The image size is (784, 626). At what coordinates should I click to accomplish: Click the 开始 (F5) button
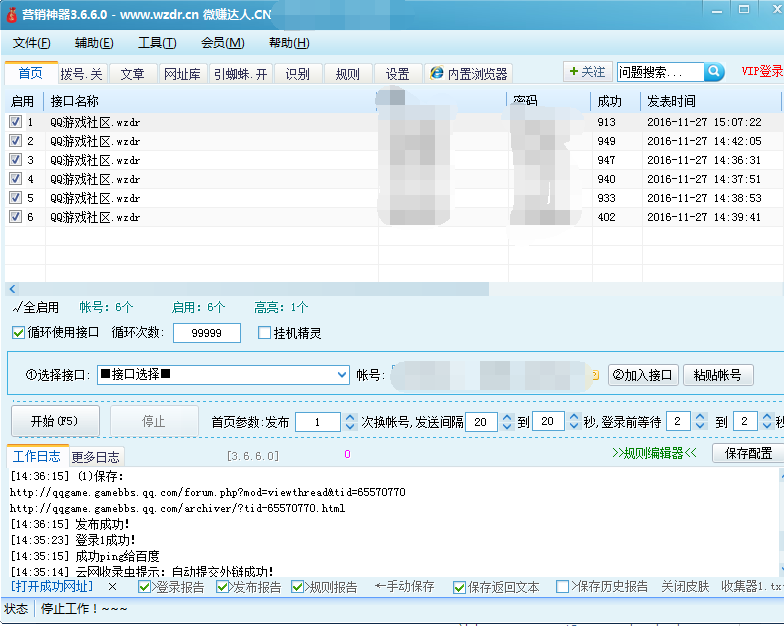54,421
